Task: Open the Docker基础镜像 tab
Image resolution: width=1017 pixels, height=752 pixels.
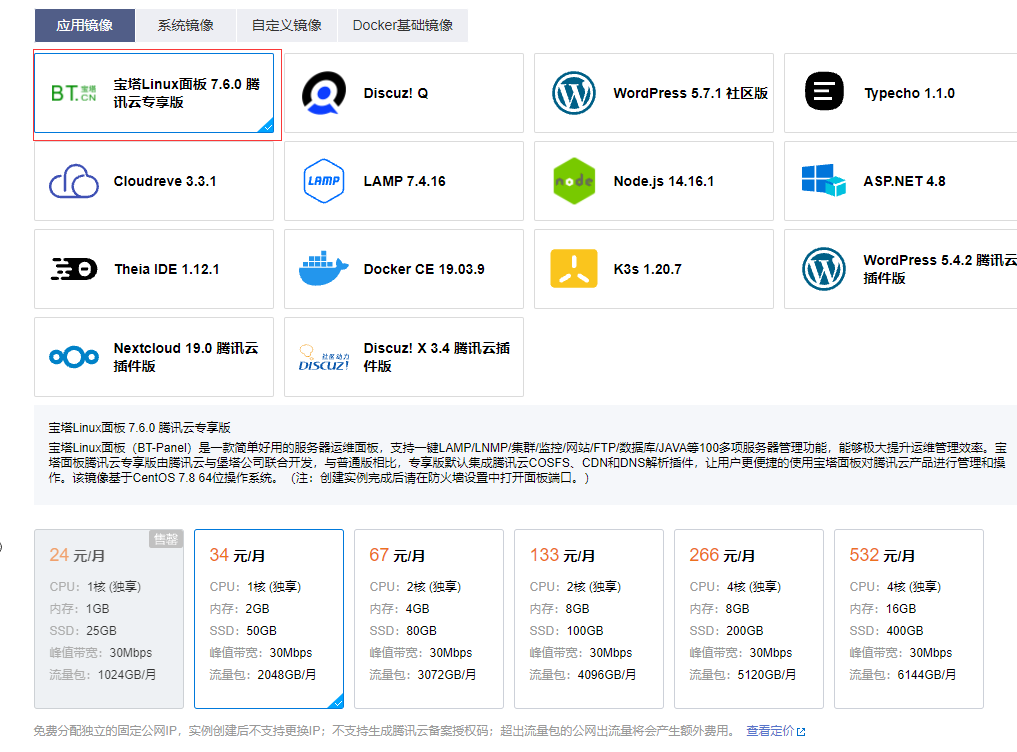Action: click(x=403, y=25)
